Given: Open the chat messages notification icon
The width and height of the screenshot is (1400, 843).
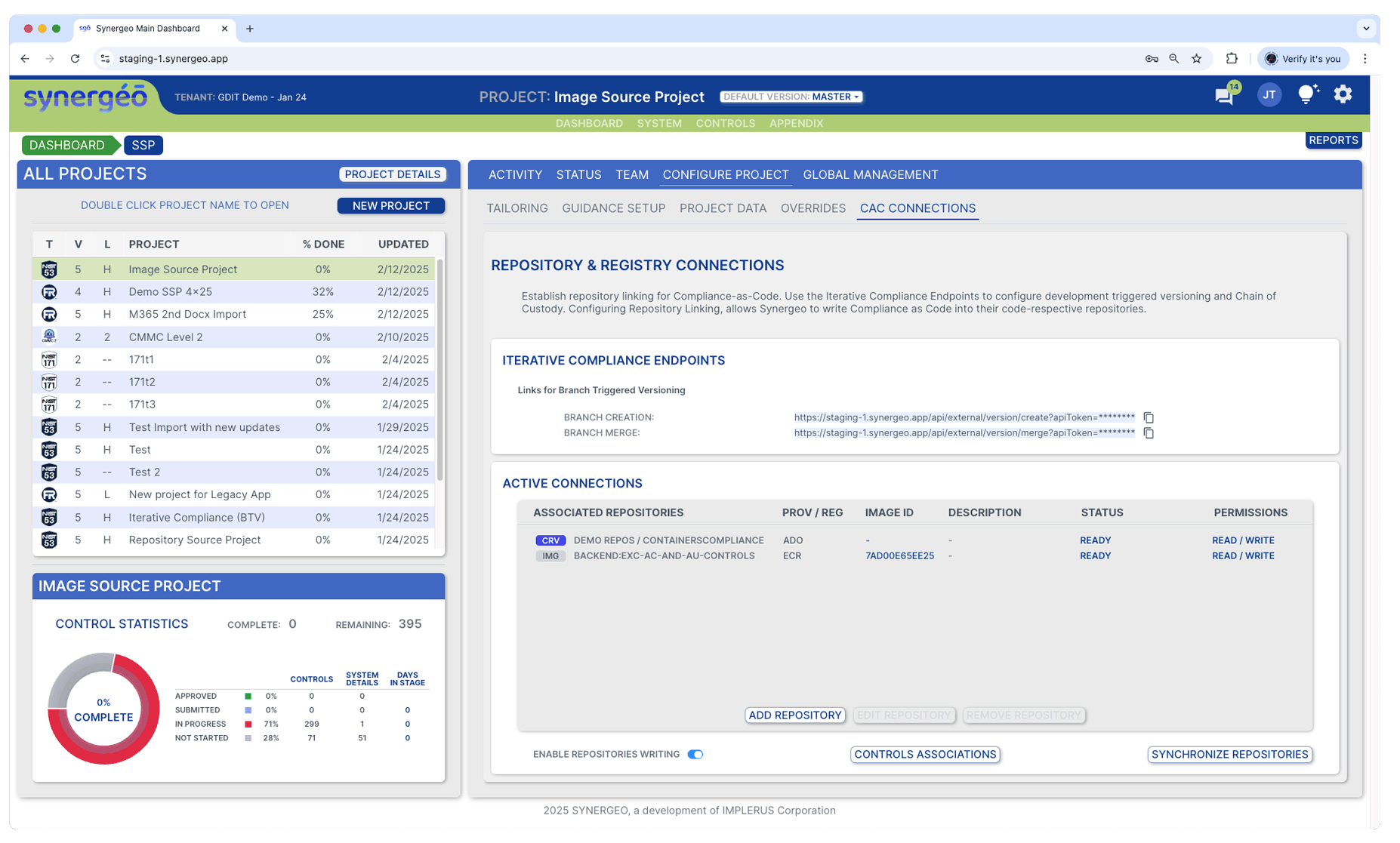Looking at the screenshot, I should 1224,96.
